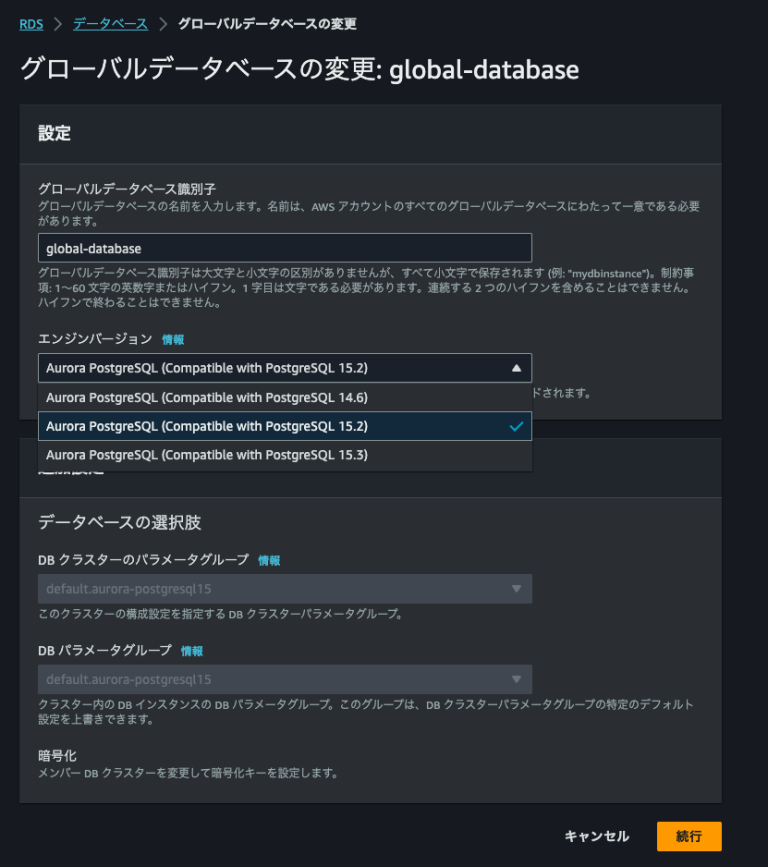The height and width of the screenshot is (867, 768).
Task: Click the global database identifier input field
Action: pyautogui.click(x=283, y=247)
